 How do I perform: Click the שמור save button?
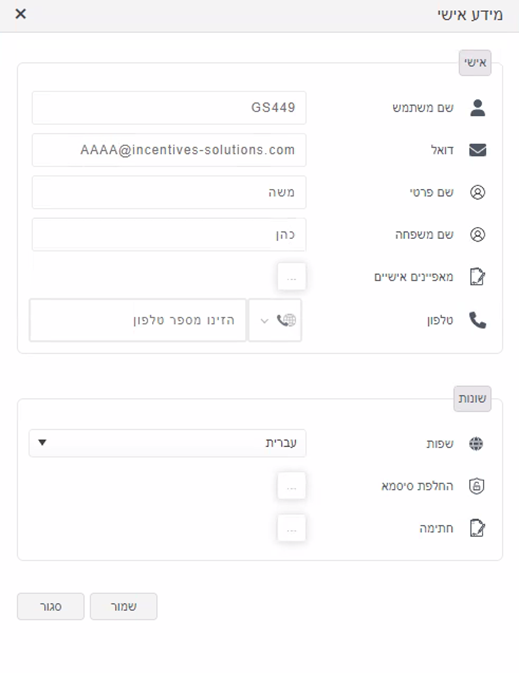124,606
